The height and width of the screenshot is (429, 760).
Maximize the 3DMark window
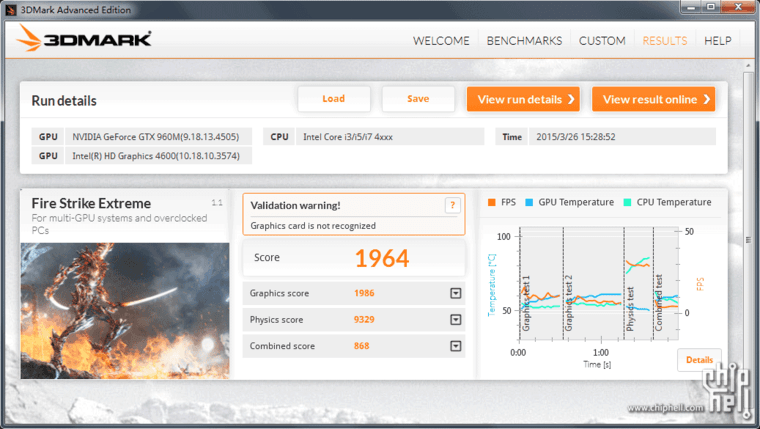(711, 6)
